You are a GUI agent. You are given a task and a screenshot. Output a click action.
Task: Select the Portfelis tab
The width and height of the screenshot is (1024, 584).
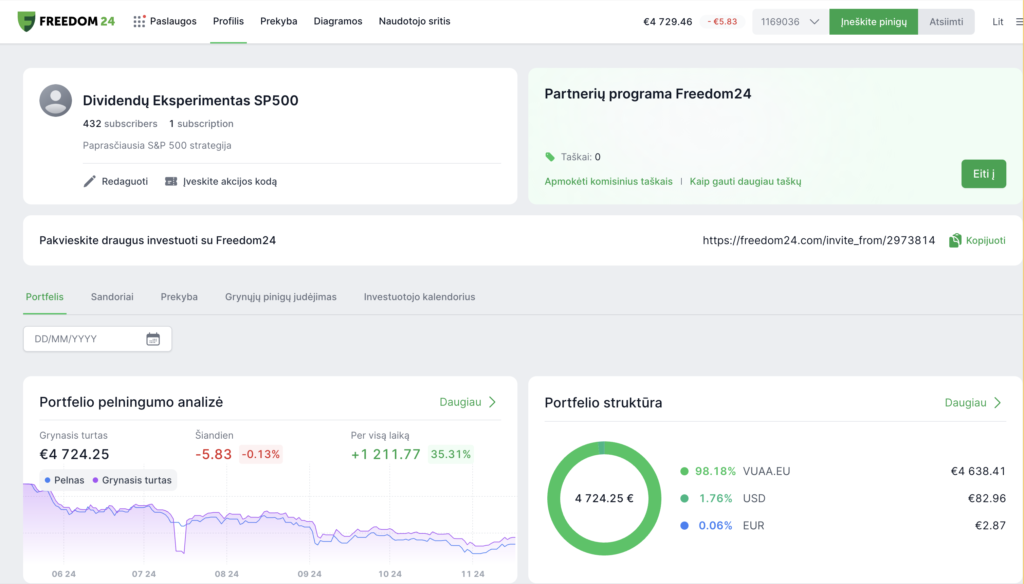(44, 297)
